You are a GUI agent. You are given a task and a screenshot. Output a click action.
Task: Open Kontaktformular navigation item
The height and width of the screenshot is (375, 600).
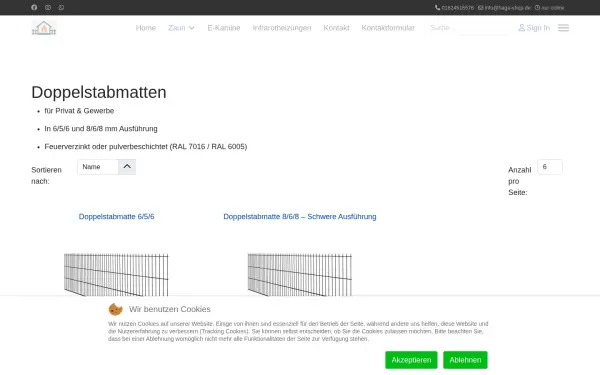pyautogui.click(x=388, y=28)
